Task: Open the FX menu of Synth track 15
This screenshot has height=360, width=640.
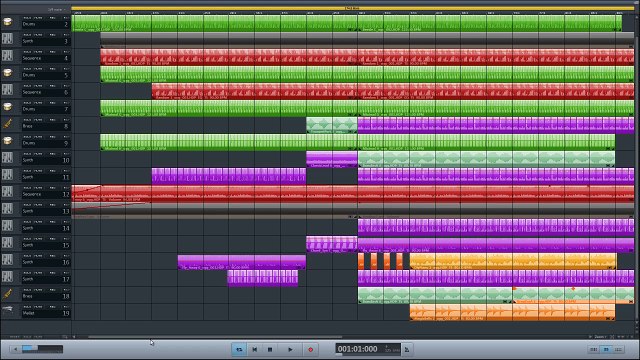Action: [66, 239]
